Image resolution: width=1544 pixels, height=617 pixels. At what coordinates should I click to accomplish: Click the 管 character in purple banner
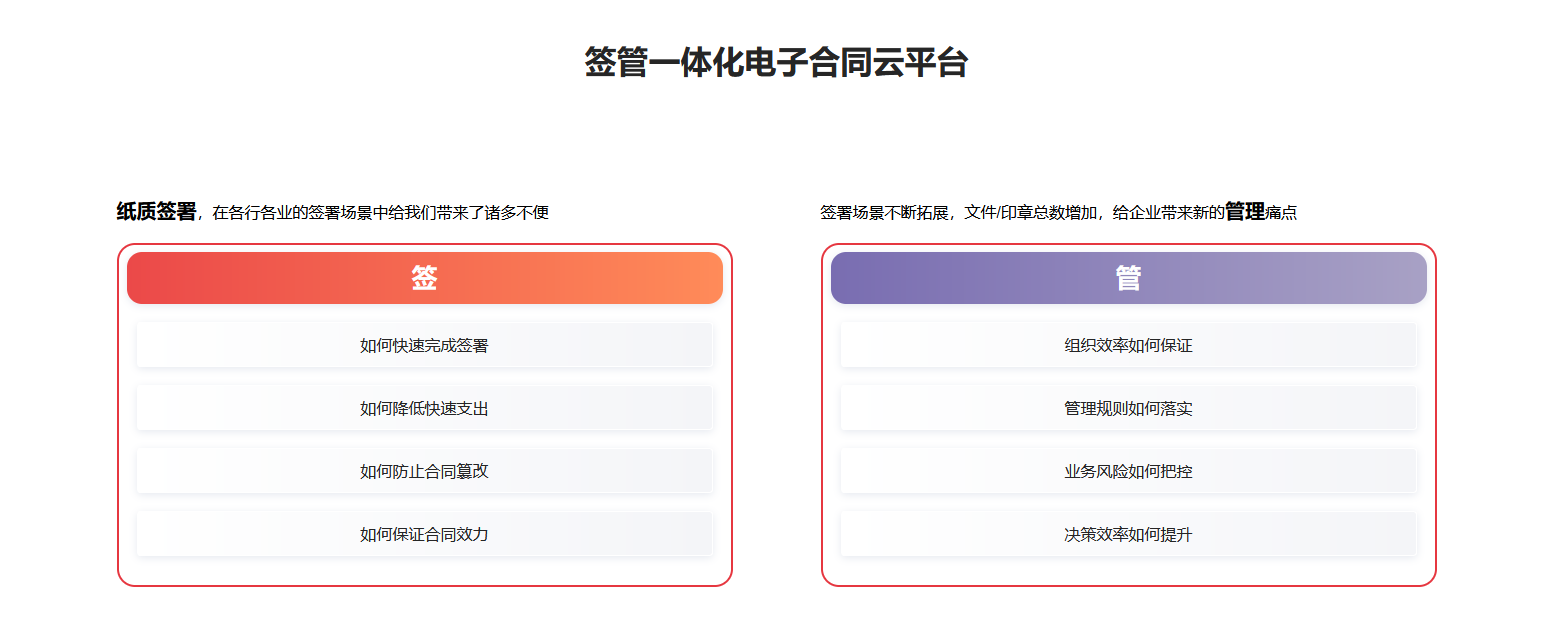coord(1129,278)
